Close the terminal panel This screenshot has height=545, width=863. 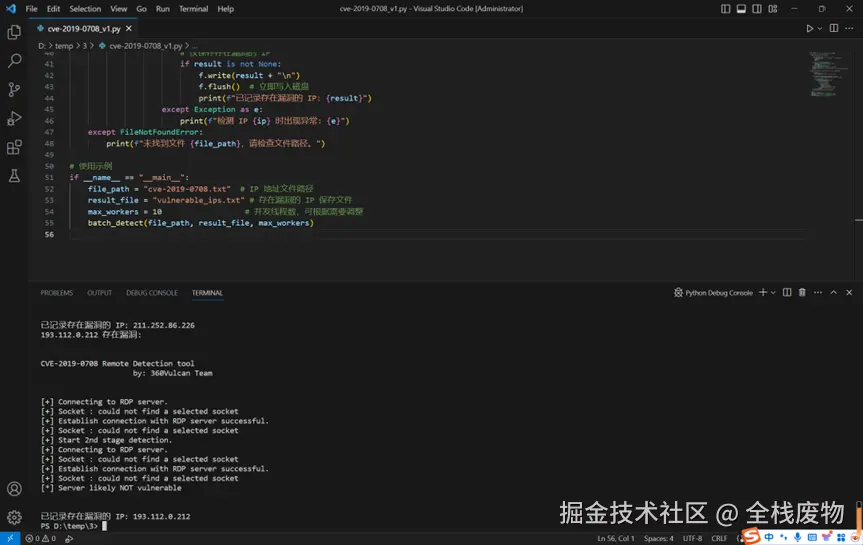(x=849, y=292)
